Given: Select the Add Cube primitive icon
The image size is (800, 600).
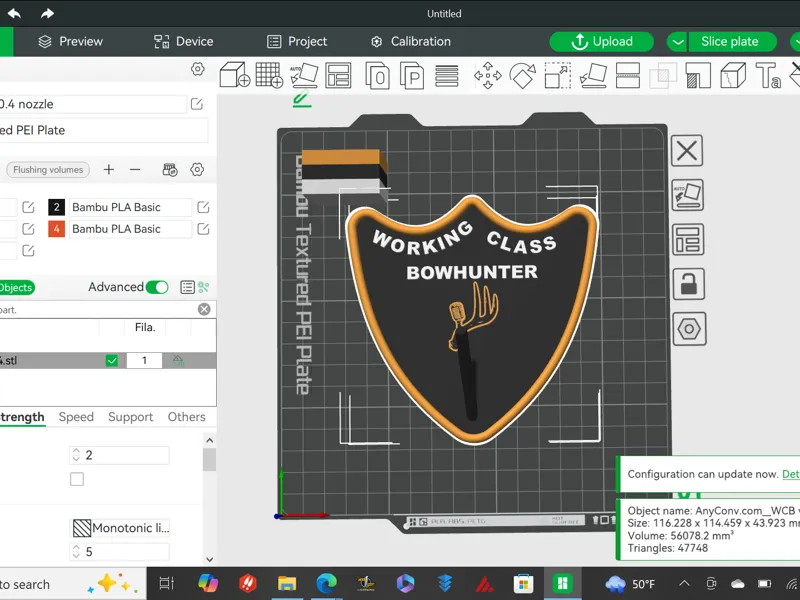Looking at the screenshot, I should (235, 76).
